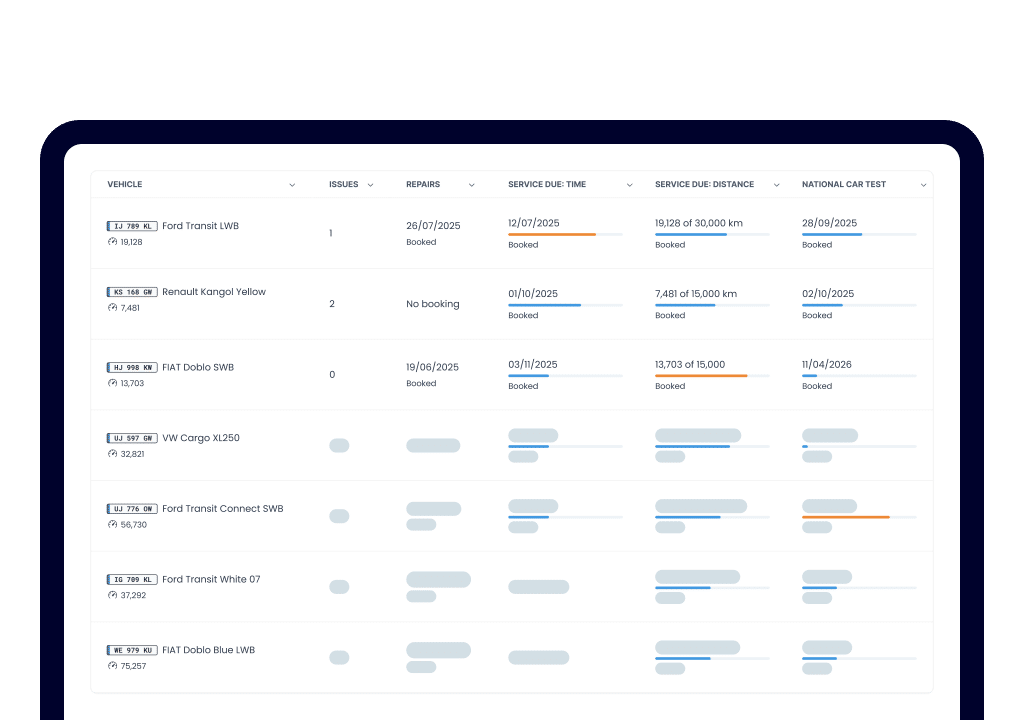The width and height of the screenshot is (1024, 720).
Task: Open the FIAT Doblo SWB vehicle
Action: tap(198, 368)
